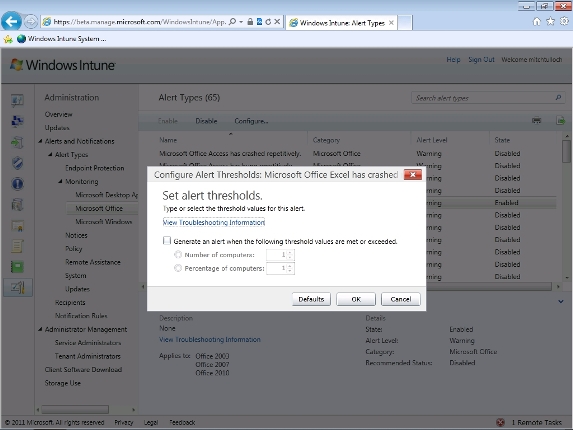Select the Windows Intune Alert Types tab

[341, 23]
